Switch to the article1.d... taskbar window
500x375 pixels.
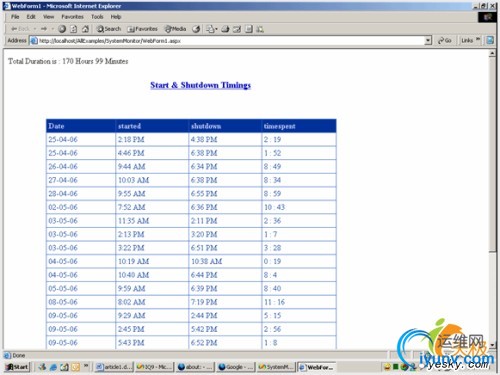114,367
